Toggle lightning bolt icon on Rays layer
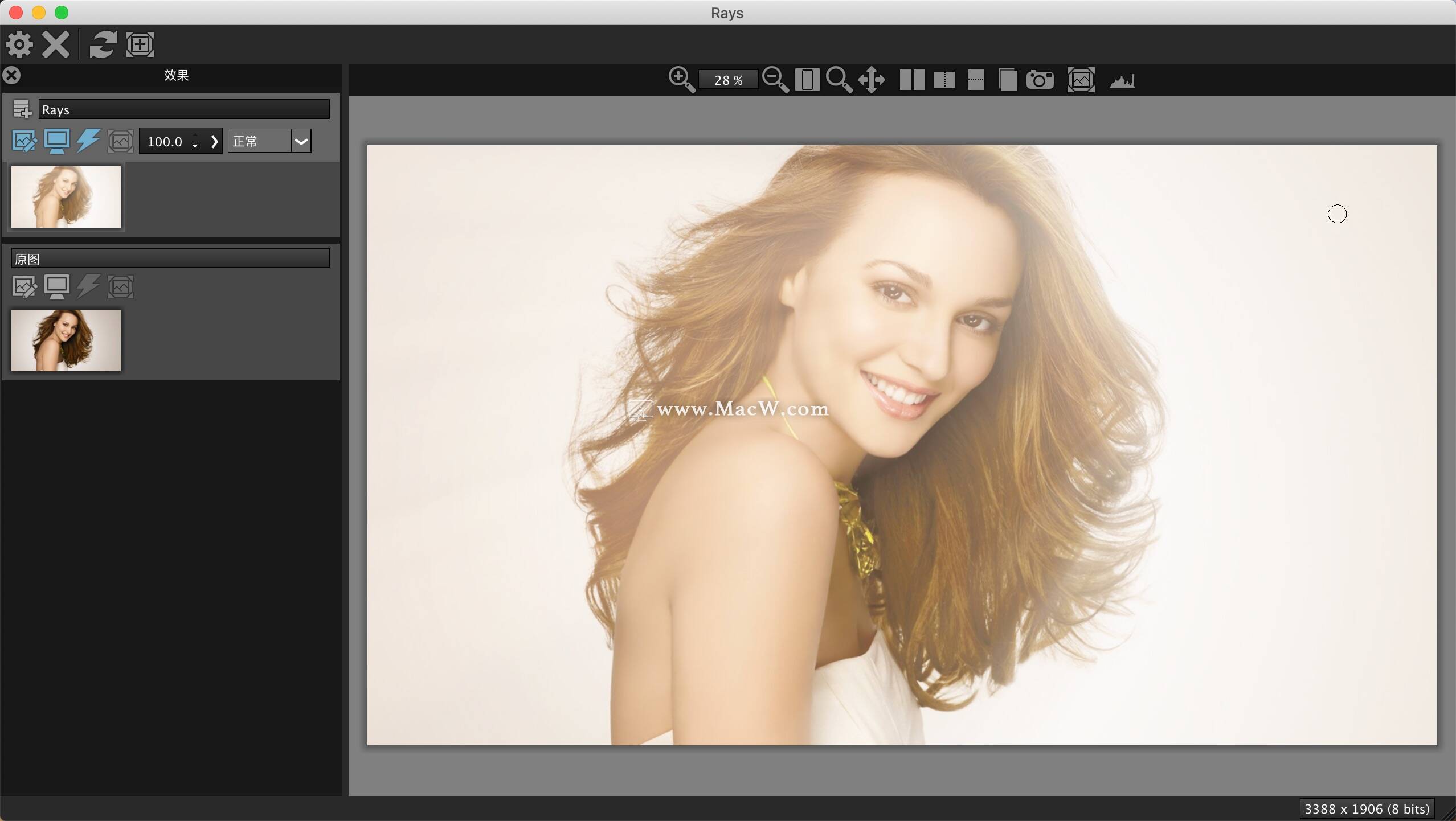 (88, 141)
